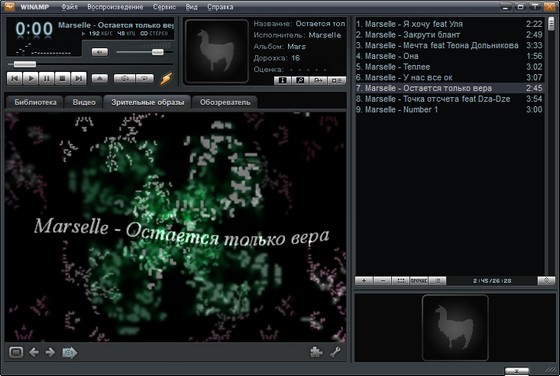Click the Winamp lightning bolt icon
Image resolution: width=560 pixels, height=376 pixels.
pyautogui.click(x=166, y=78)
